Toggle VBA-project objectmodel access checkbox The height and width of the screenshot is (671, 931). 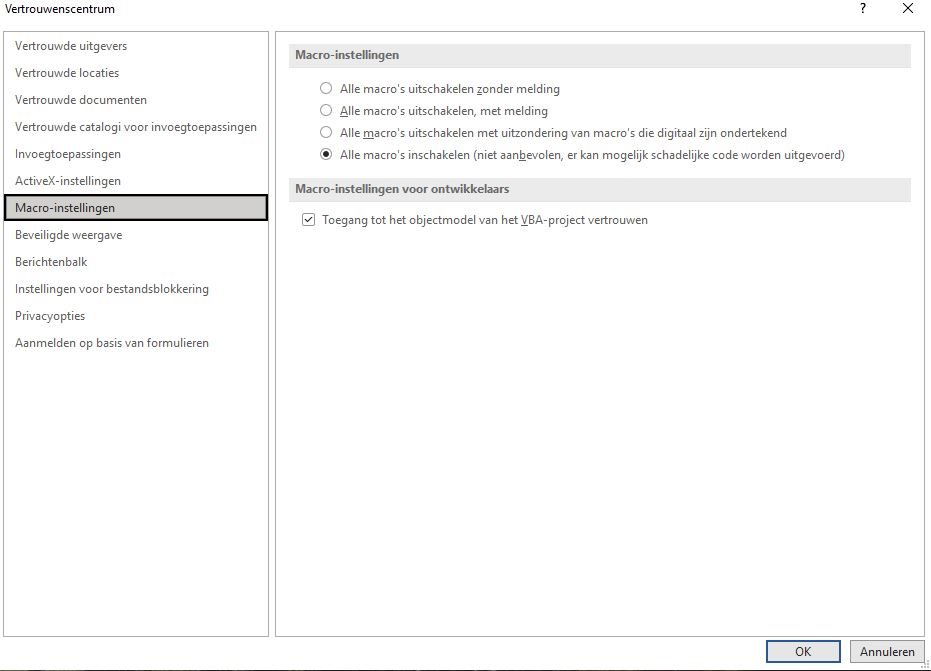(x=308, y=220)
